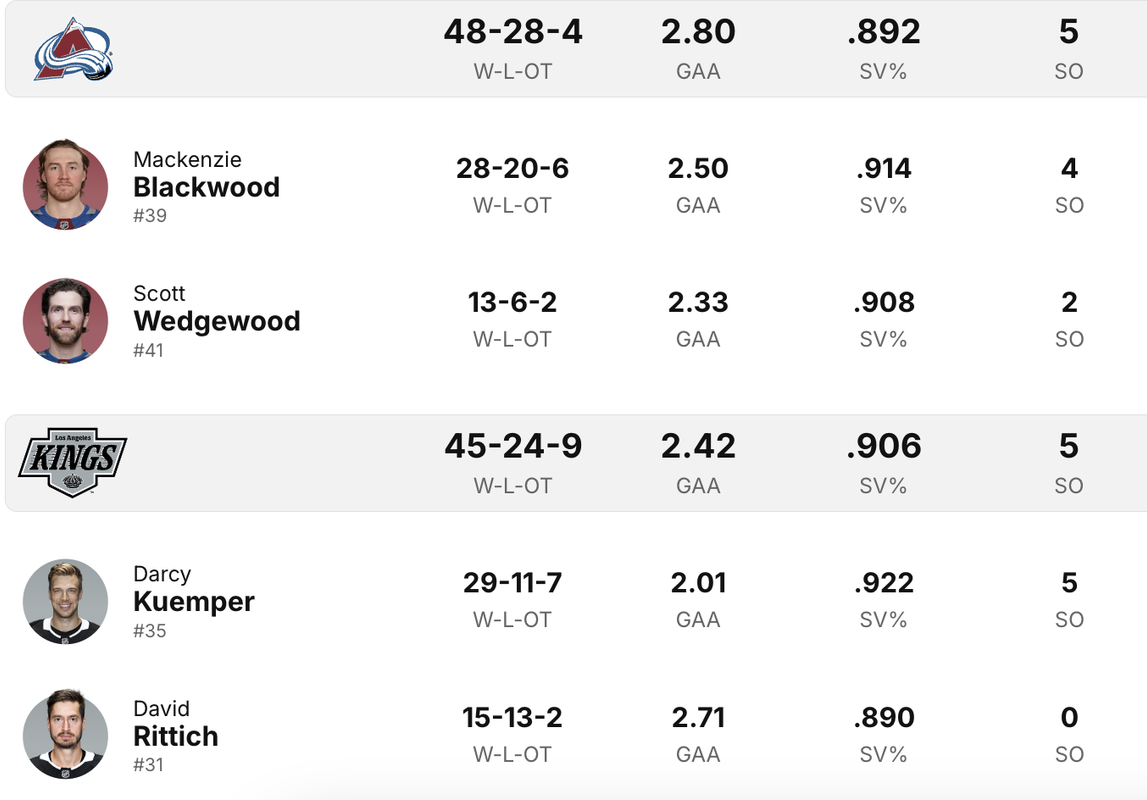Click Kuemper's 2.01 GAA value
This screenshot has height=800, width=1147.
click(698, 583)
